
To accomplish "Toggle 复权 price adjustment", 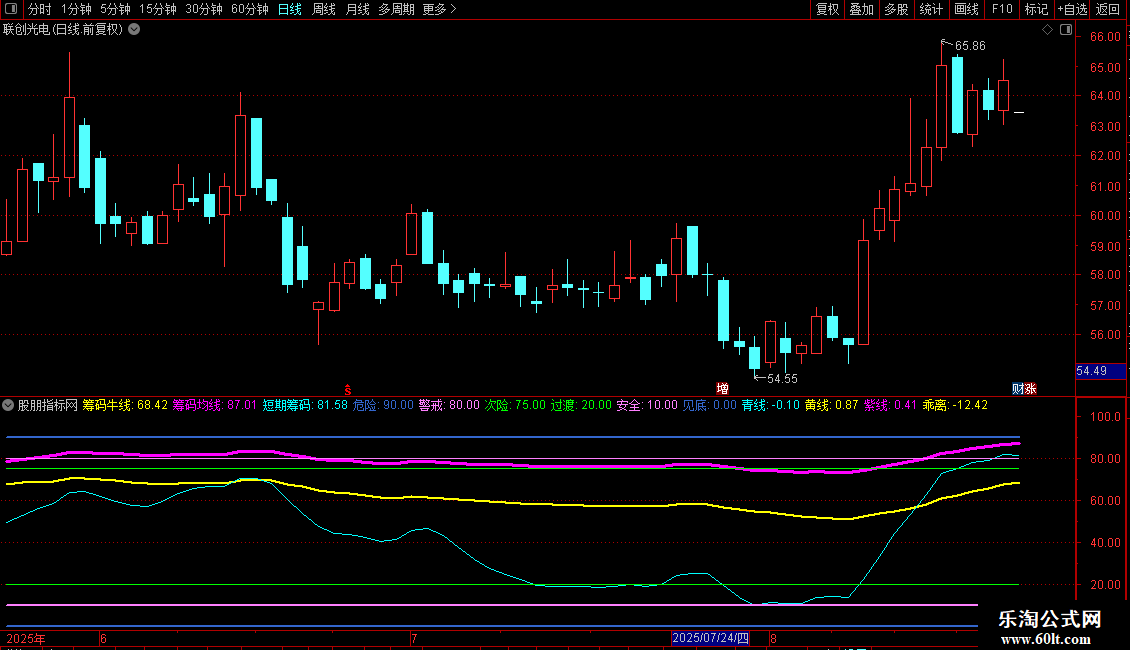I will point(827,9).
